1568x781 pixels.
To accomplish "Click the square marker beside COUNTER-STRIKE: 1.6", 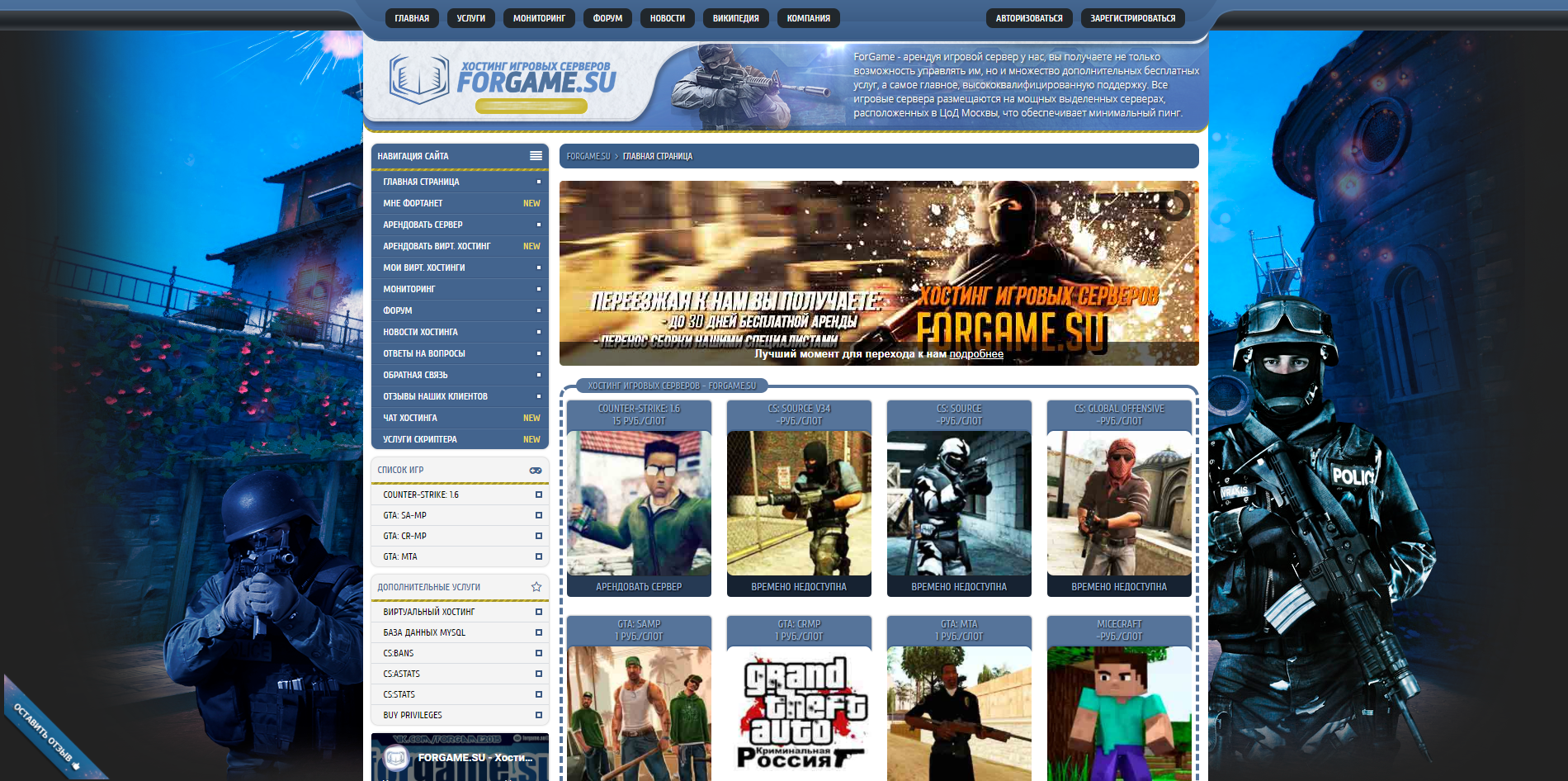I will tap(538, 495).
